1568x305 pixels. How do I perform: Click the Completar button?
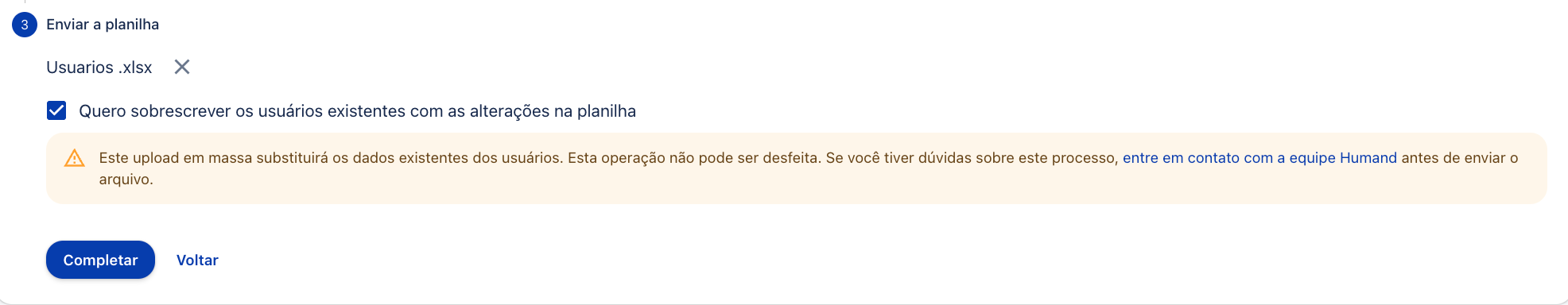click(100, 260)
